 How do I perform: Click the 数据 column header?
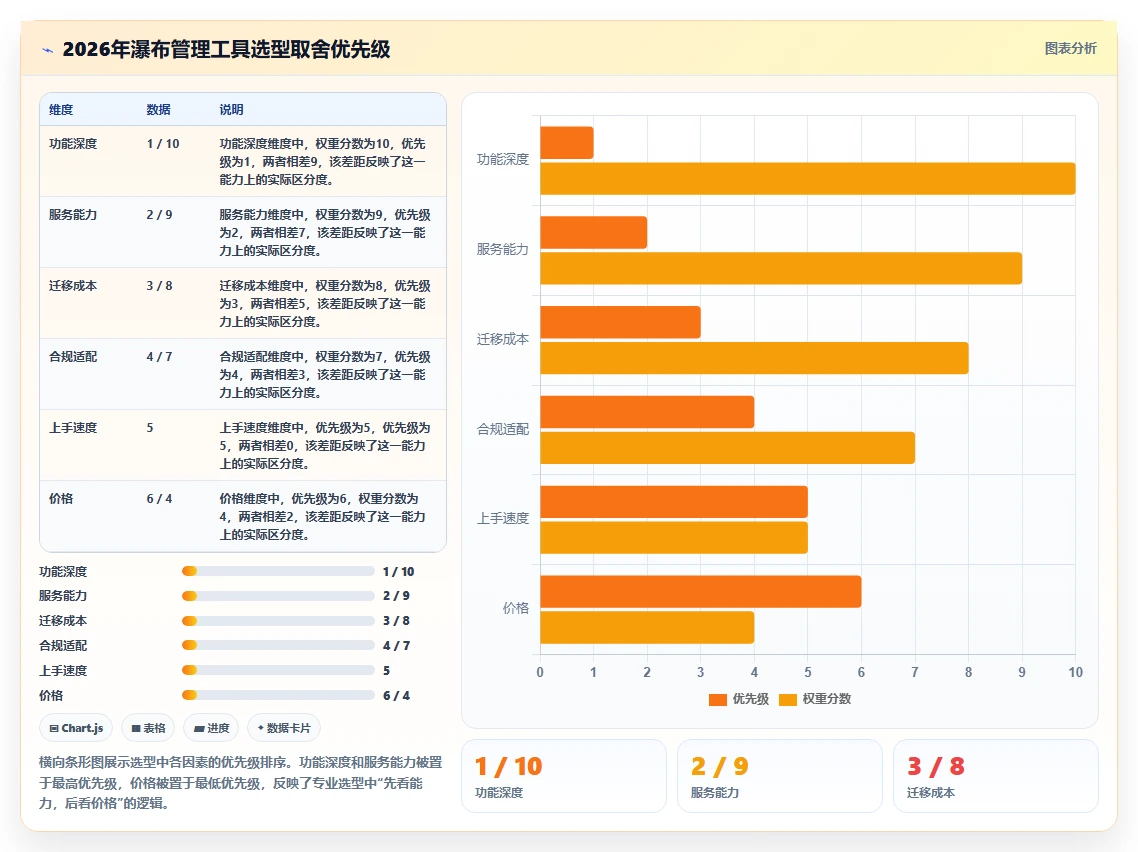(x=158, y=110)
